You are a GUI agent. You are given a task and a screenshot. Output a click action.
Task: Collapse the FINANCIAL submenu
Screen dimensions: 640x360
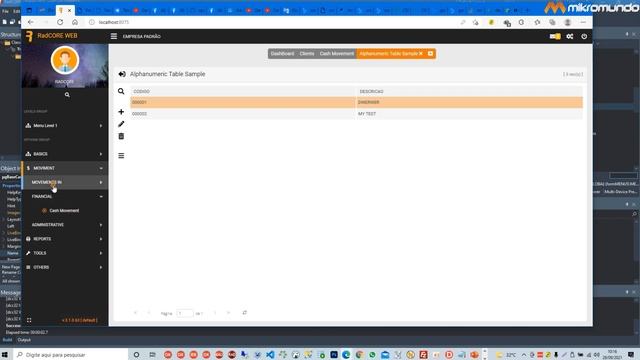coord(64,196)
